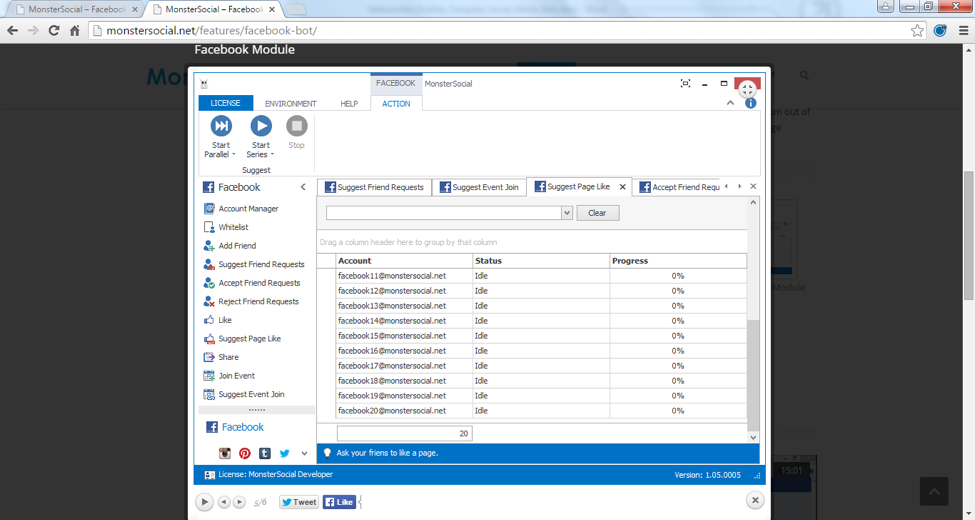
Task: Select the Instagram module icon
Action: tap(225, 453)
